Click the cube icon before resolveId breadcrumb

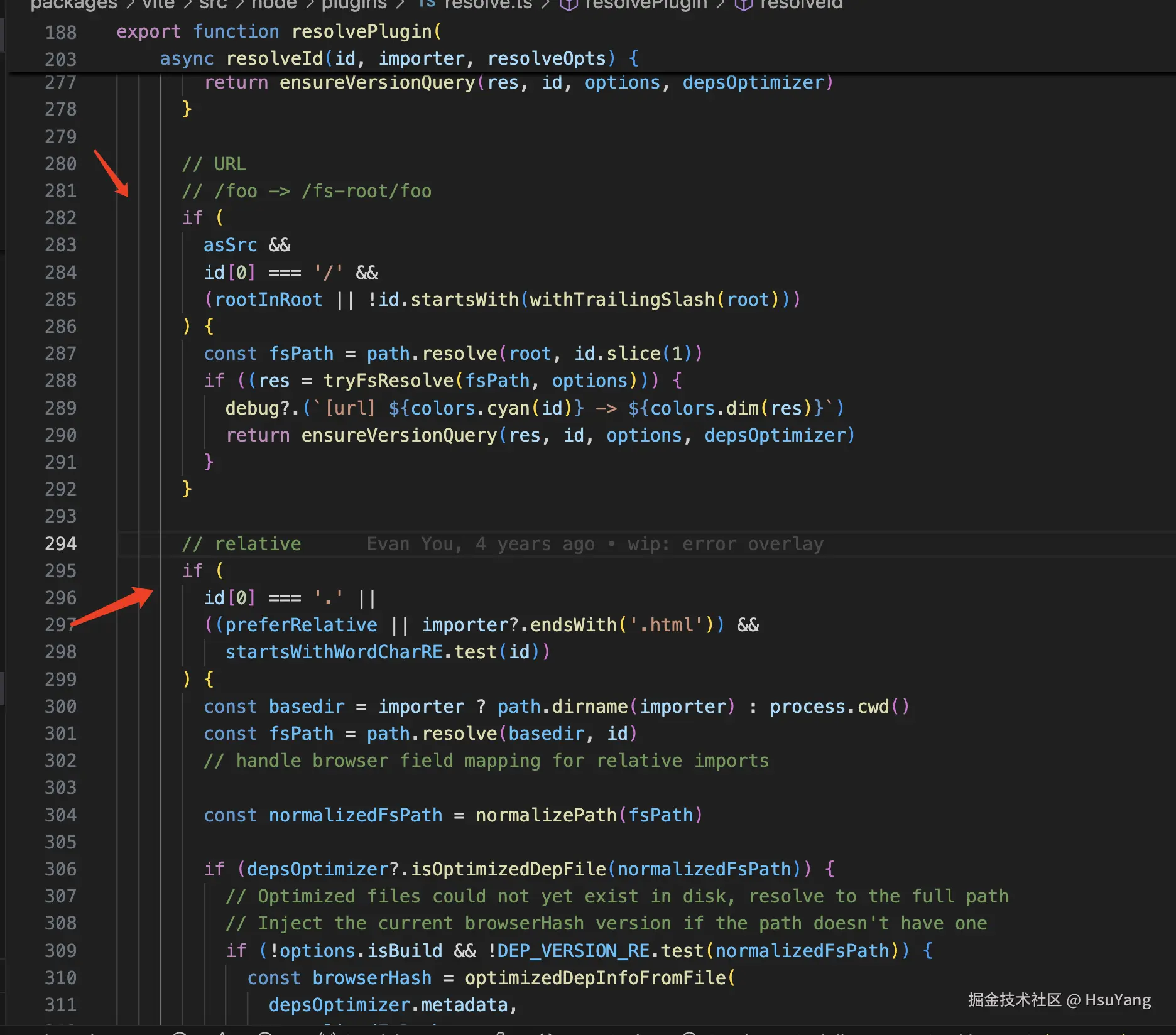(744, 5)
